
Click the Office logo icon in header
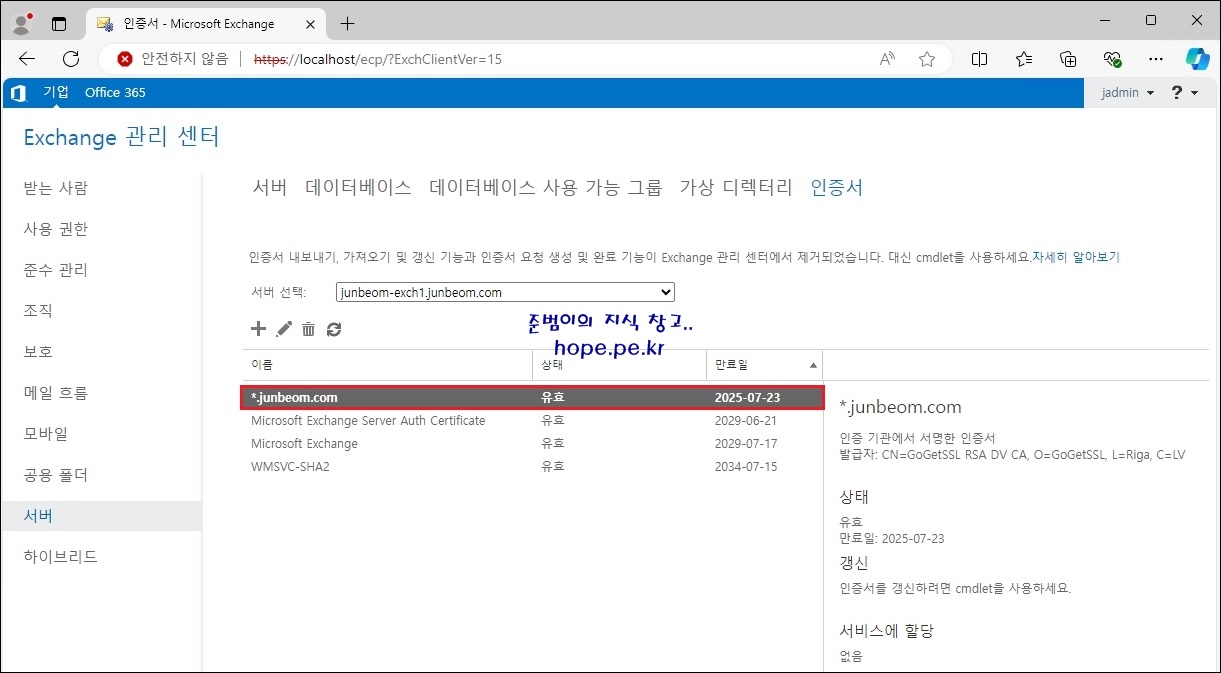(x=18, y=93)
